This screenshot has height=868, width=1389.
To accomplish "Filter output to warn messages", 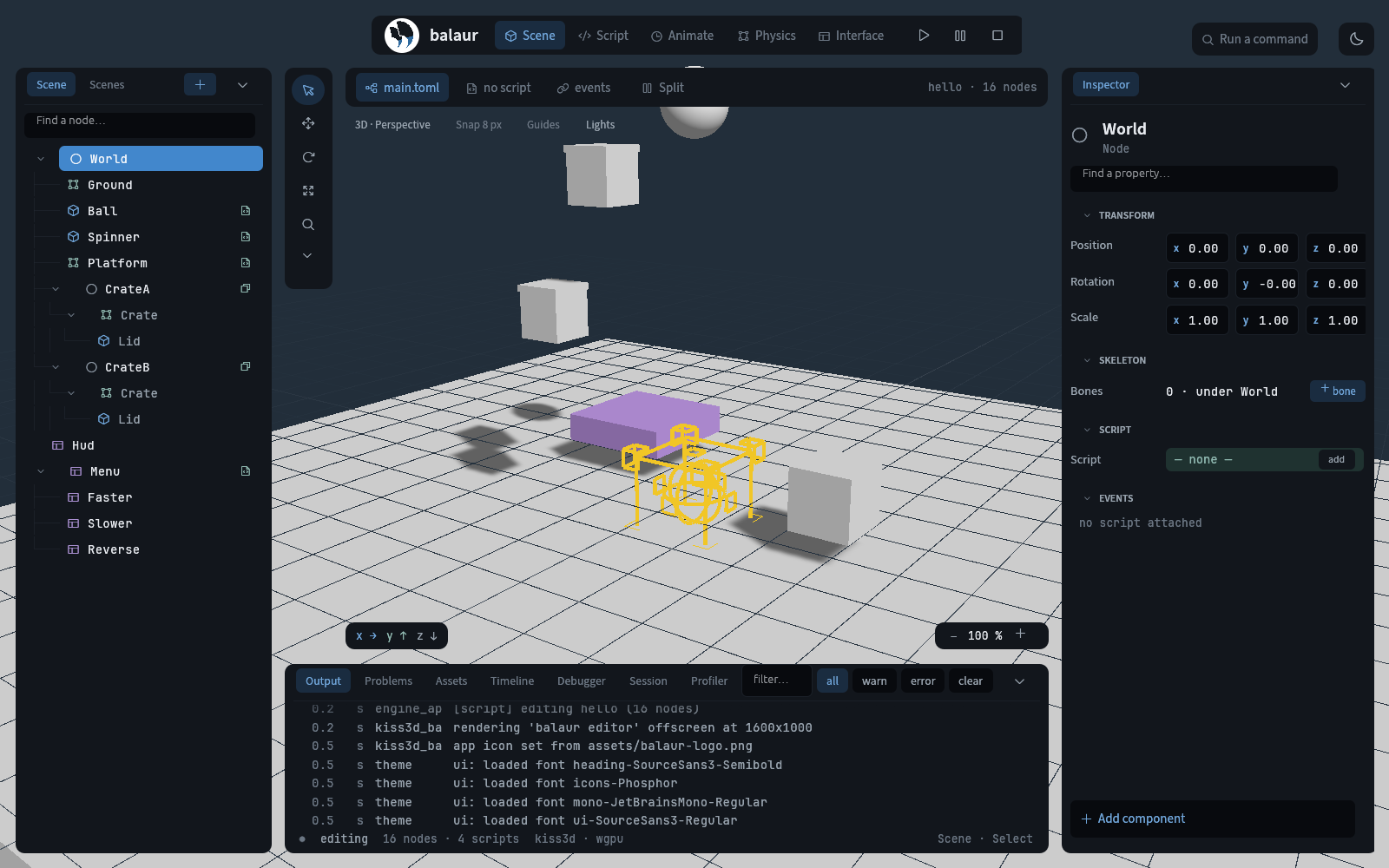I will point(874,681).
